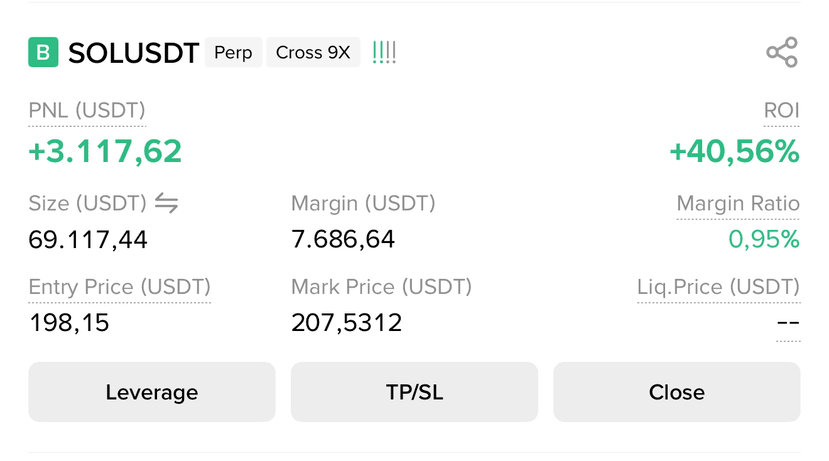
Task: Open the Leverage adjustment button
Action: pyautogui.click(x=152, y=392)
